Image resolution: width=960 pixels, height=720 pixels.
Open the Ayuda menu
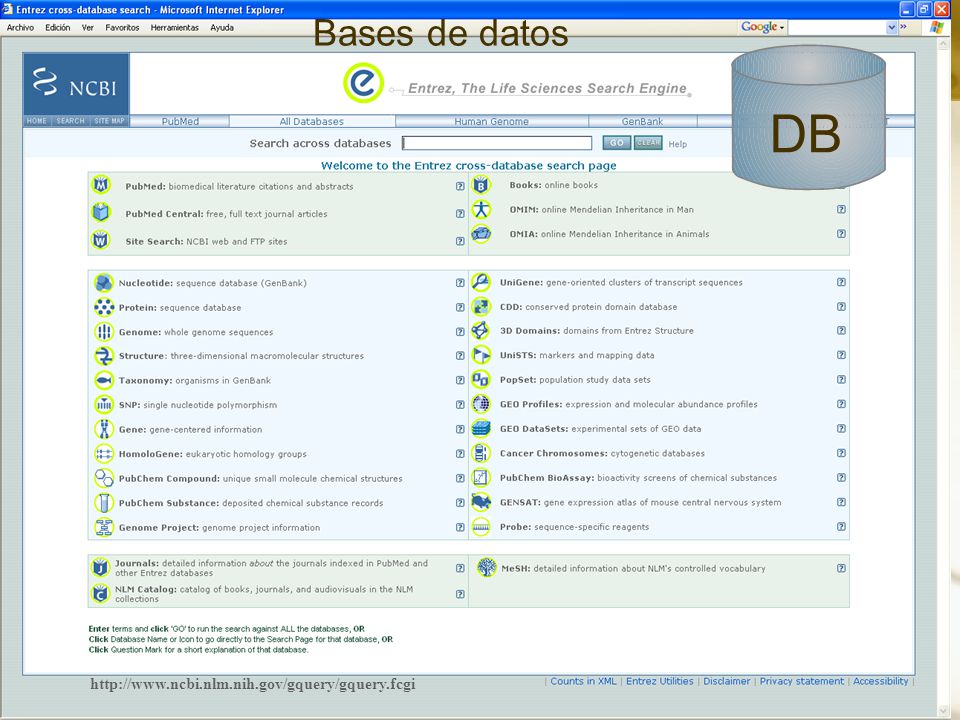pos(222,28)
